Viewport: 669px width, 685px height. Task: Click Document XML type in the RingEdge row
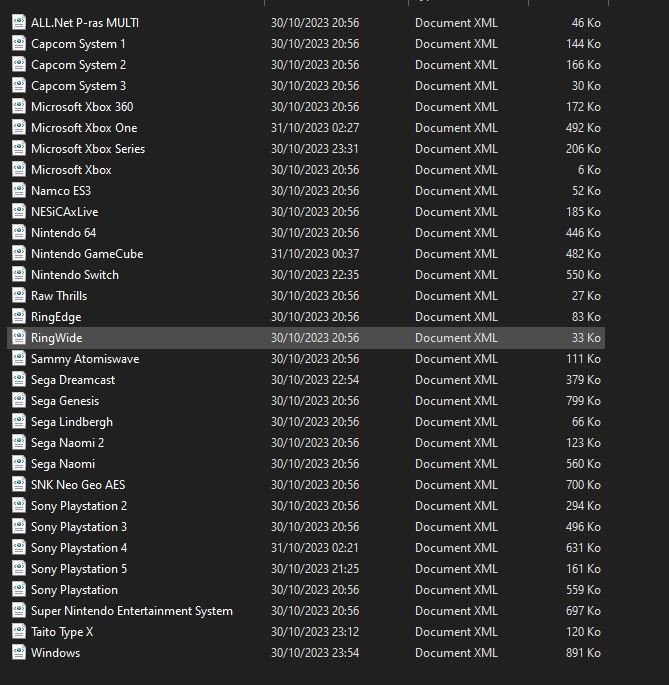[x=456, y=317]
